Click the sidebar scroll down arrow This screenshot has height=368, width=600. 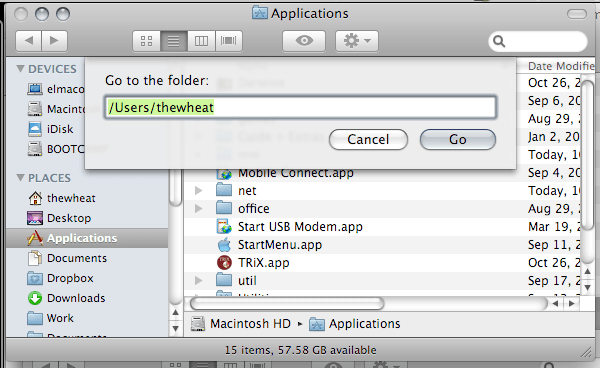(175, 328)
